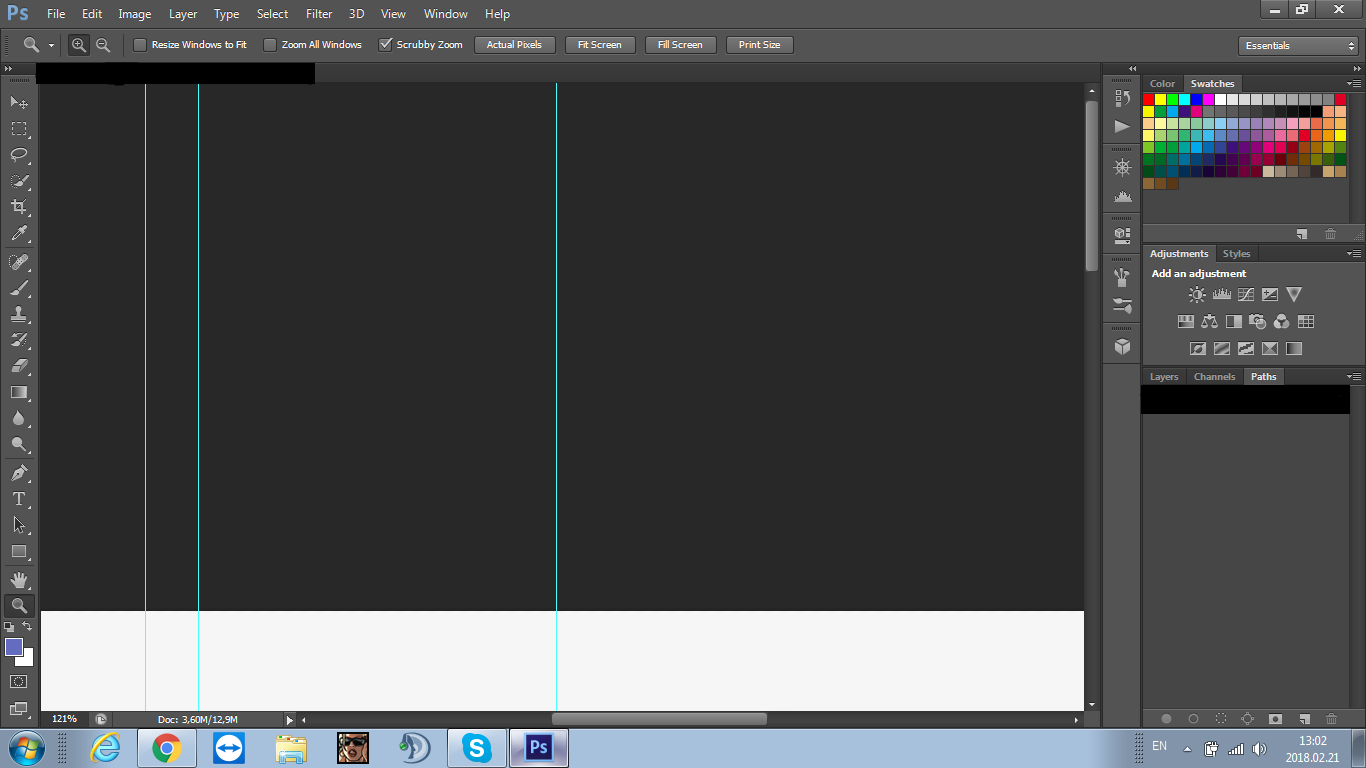Select the Path Selection tool
This screenshot has width=1366, height=768.
(19, 525)
